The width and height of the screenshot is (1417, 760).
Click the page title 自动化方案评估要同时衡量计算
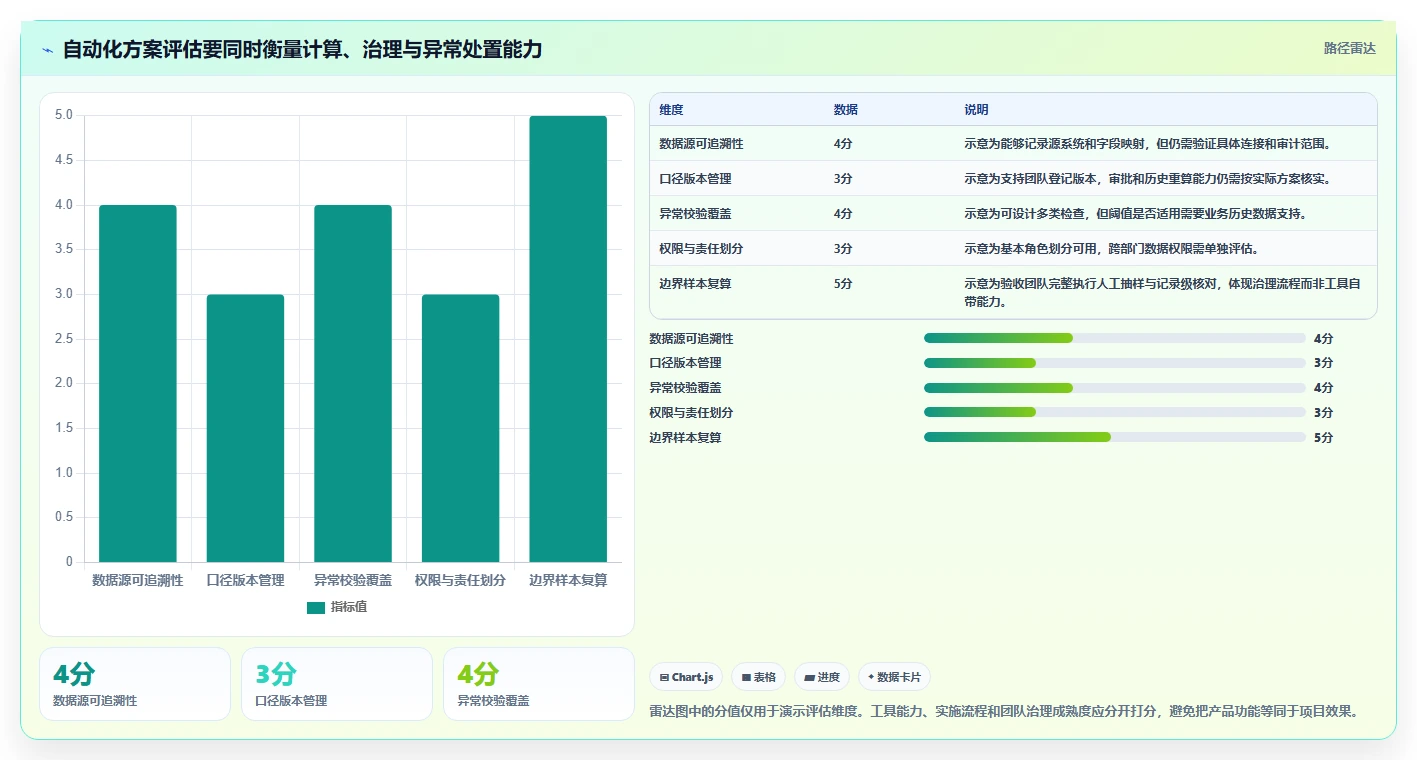coord(302,49)
